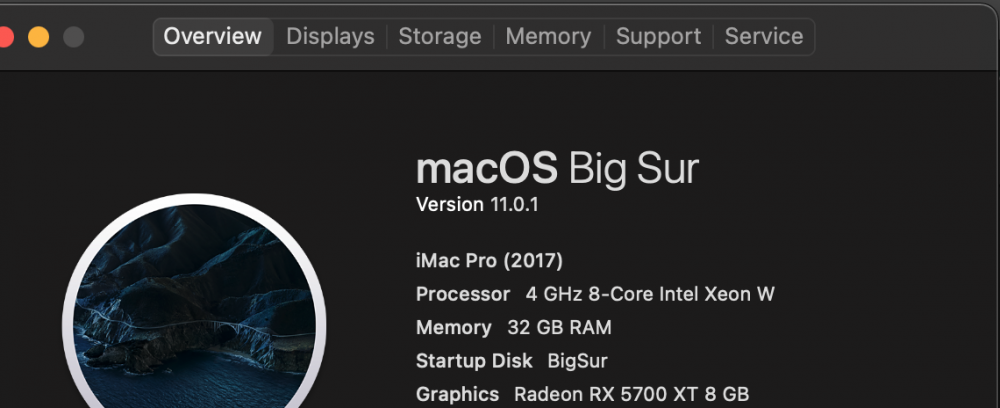Go to the Support tab

[658, 36]
